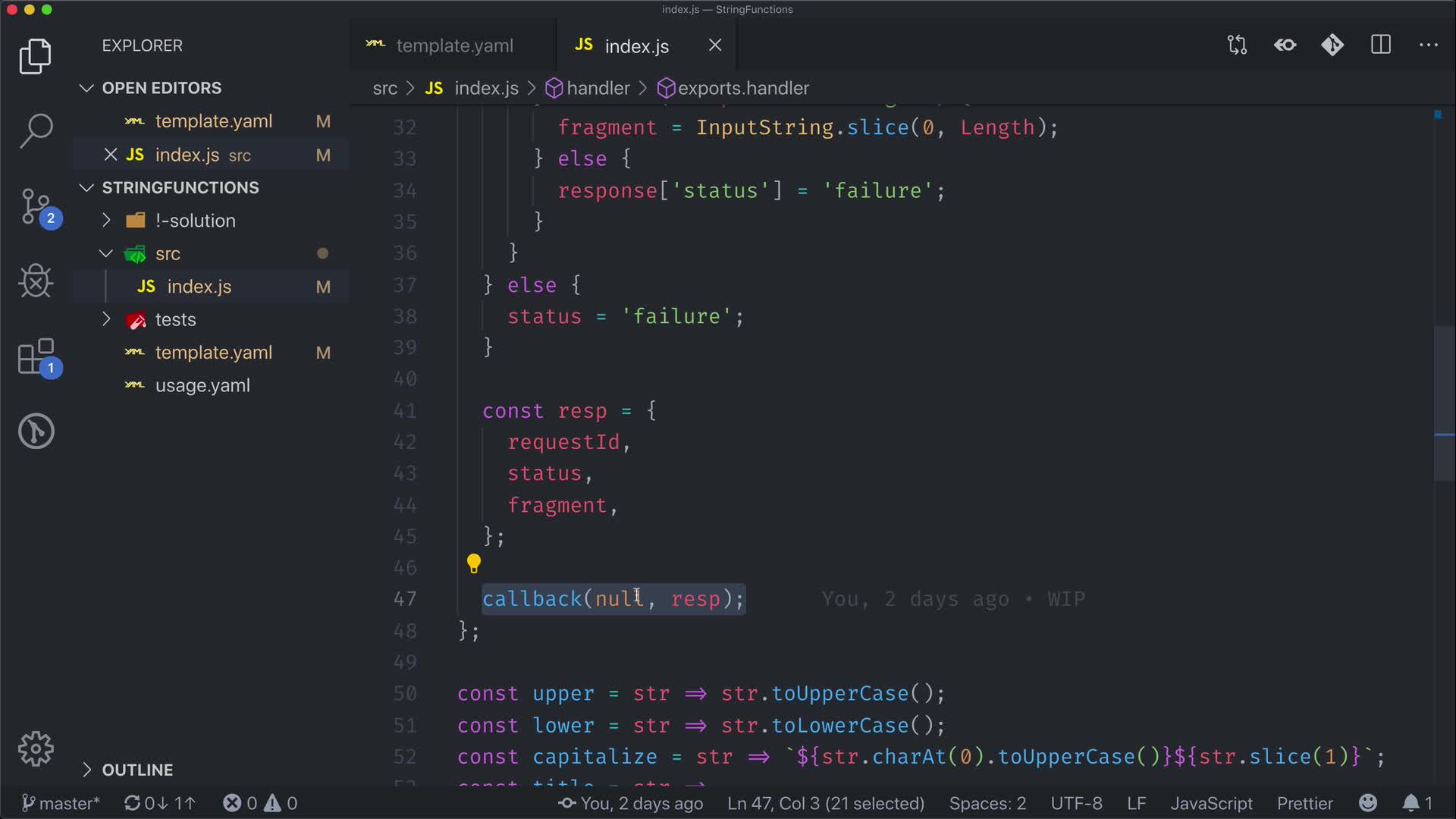Open the Extensions view icon

tap(36, 356)
